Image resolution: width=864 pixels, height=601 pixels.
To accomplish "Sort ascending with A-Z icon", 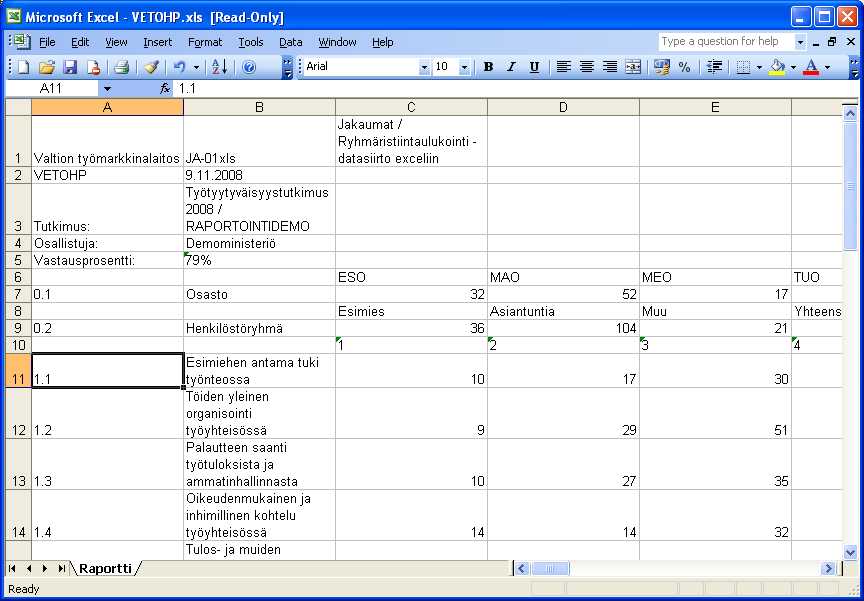I will point(219,67).
